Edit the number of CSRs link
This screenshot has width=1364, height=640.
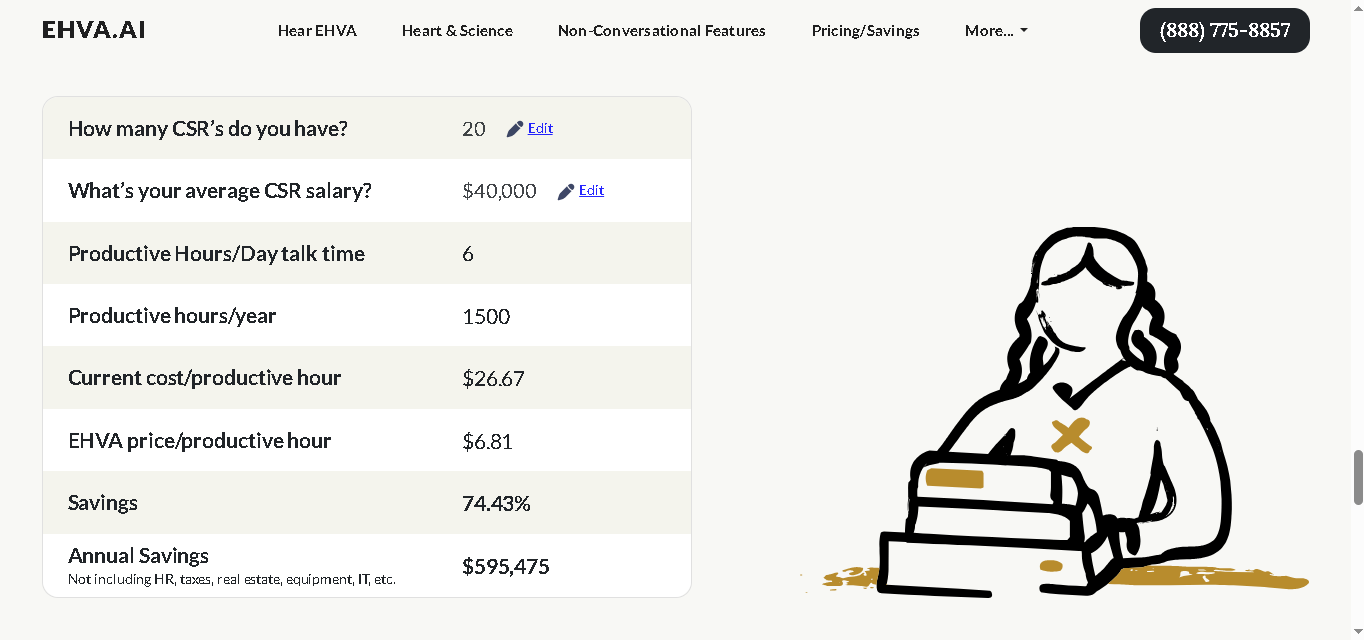540,128
